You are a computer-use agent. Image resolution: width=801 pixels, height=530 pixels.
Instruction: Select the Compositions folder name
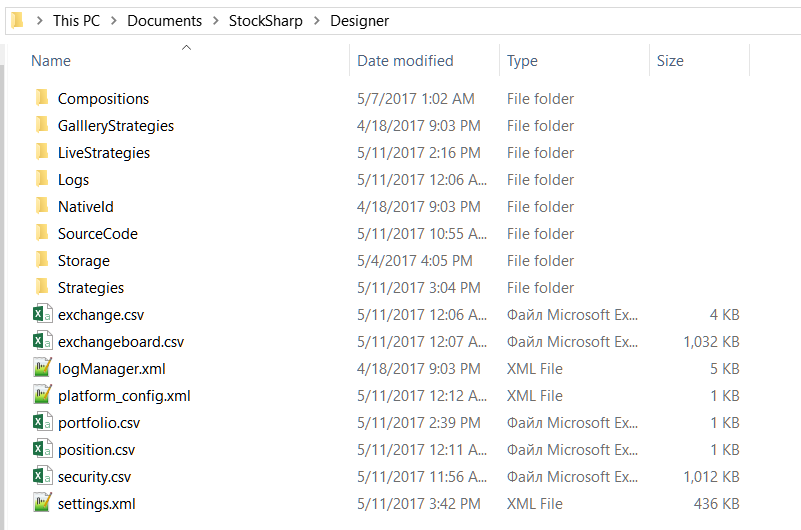pos(103,99)
